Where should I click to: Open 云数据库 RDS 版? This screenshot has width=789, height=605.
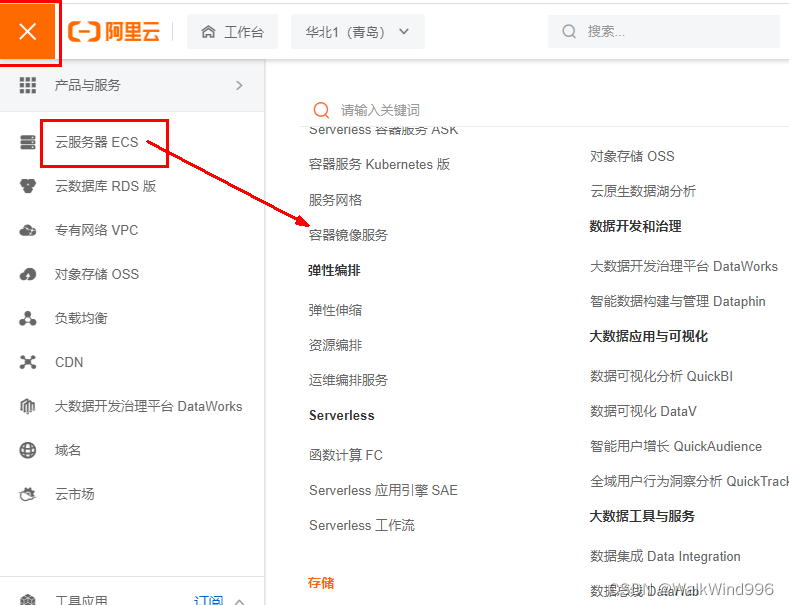[x=106, y=186]
